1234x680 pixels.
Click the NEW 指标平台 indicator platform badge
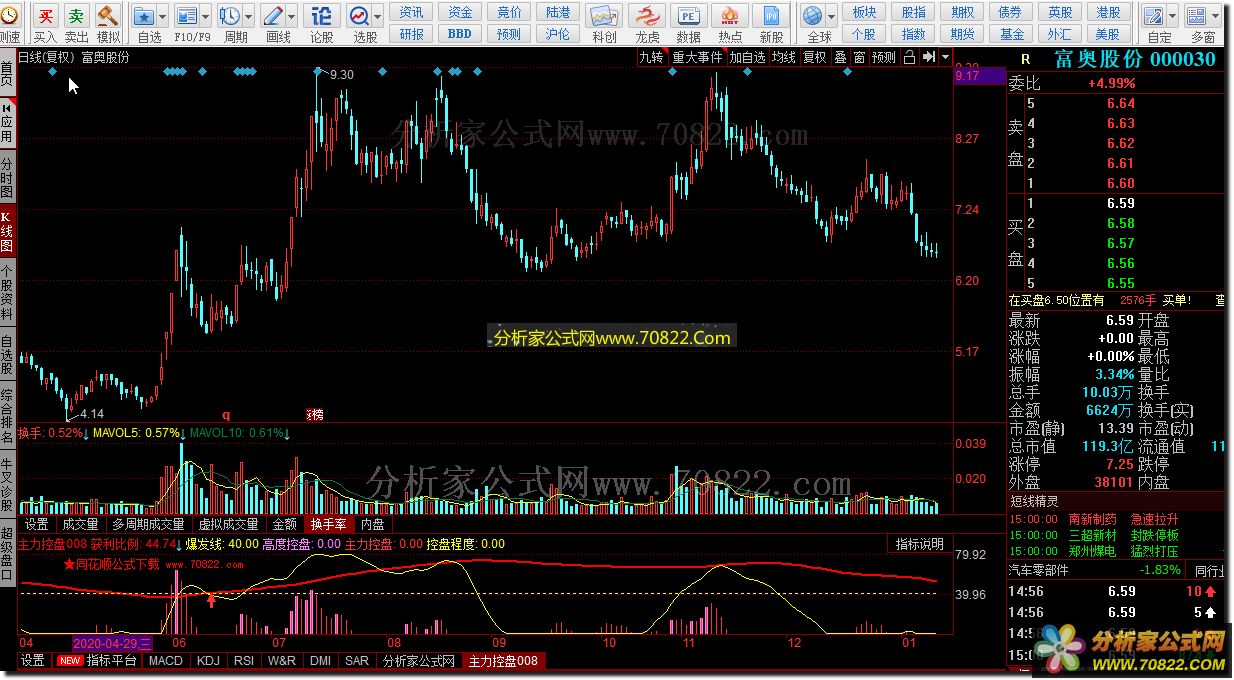click(x=97, y=661)
